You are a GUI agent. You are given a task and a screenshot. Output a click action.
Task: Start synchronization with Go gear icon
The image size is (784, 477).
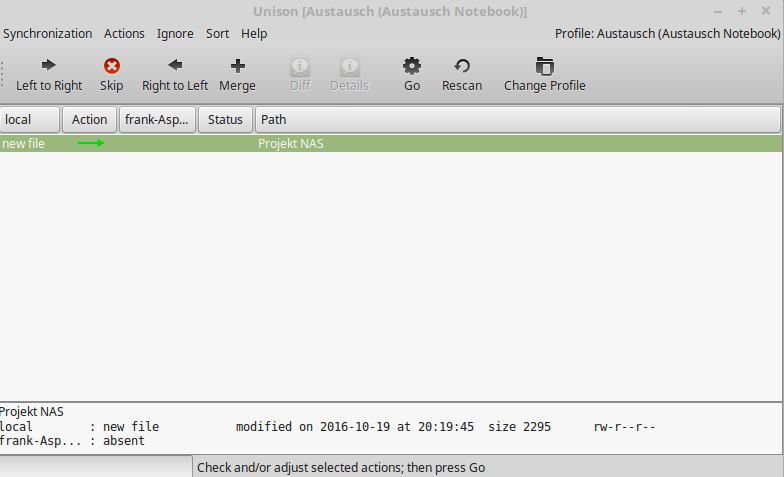(412, 66)
